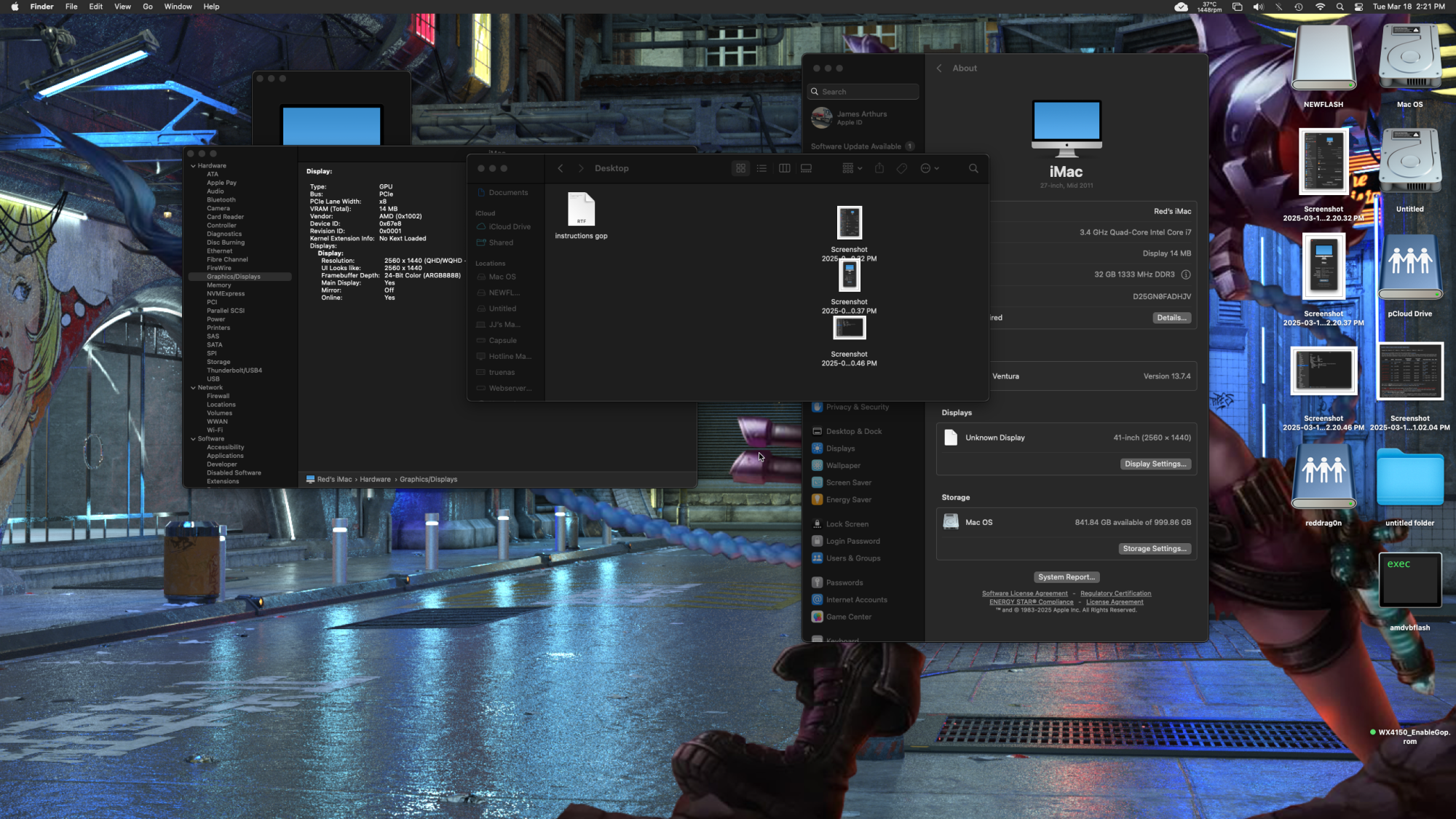The image size is (1456, 819).
Task: Click memory info icon next to DDR3
Action: click(x=1186, y=274)
